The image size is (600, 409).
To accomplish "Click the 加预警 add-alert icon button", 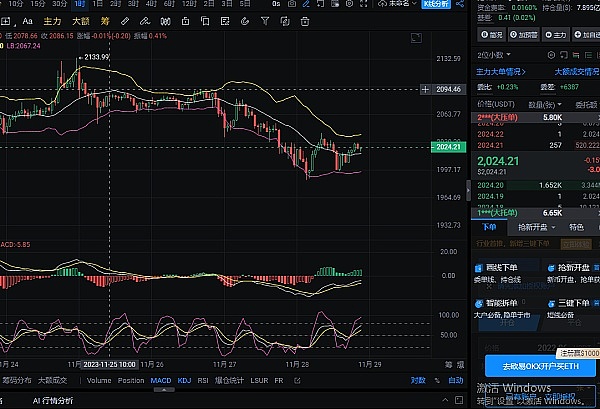I will pos(523,34).
